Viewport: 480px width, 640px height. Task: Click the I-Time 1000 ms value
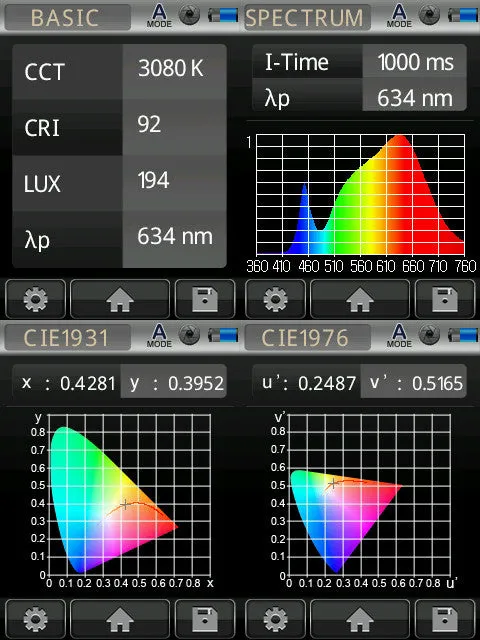(x=415, y=62)
